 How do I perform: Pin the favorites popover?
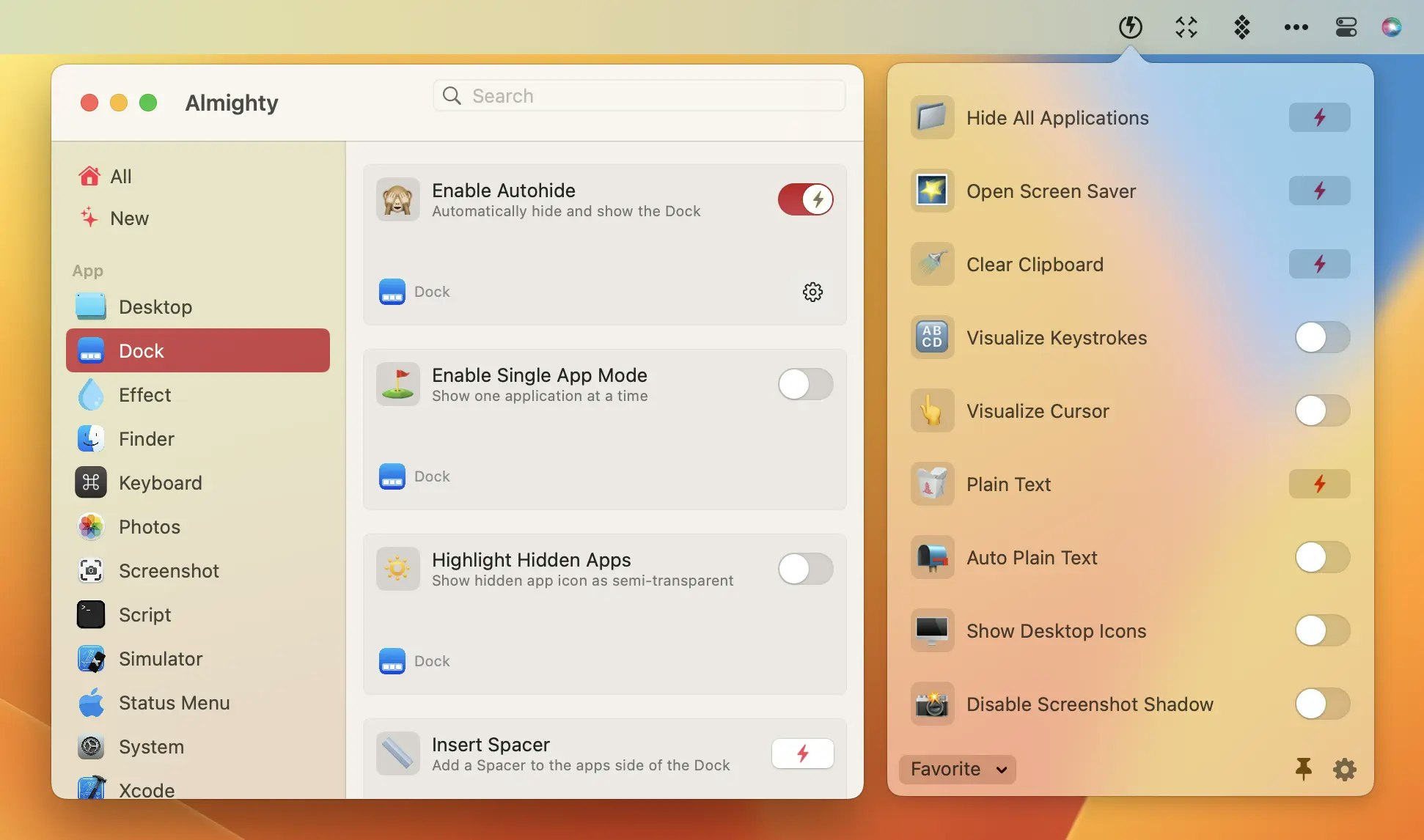pos(1303,769)
